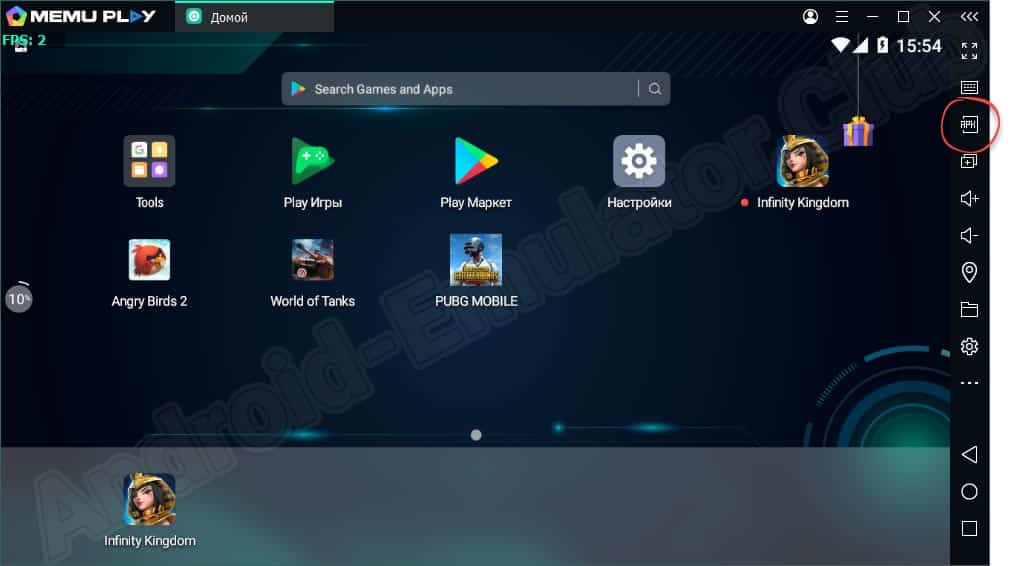Screen dimensions: 1023x566
Task: Open the keyboard mapping icon
Action: coord(968,88)
